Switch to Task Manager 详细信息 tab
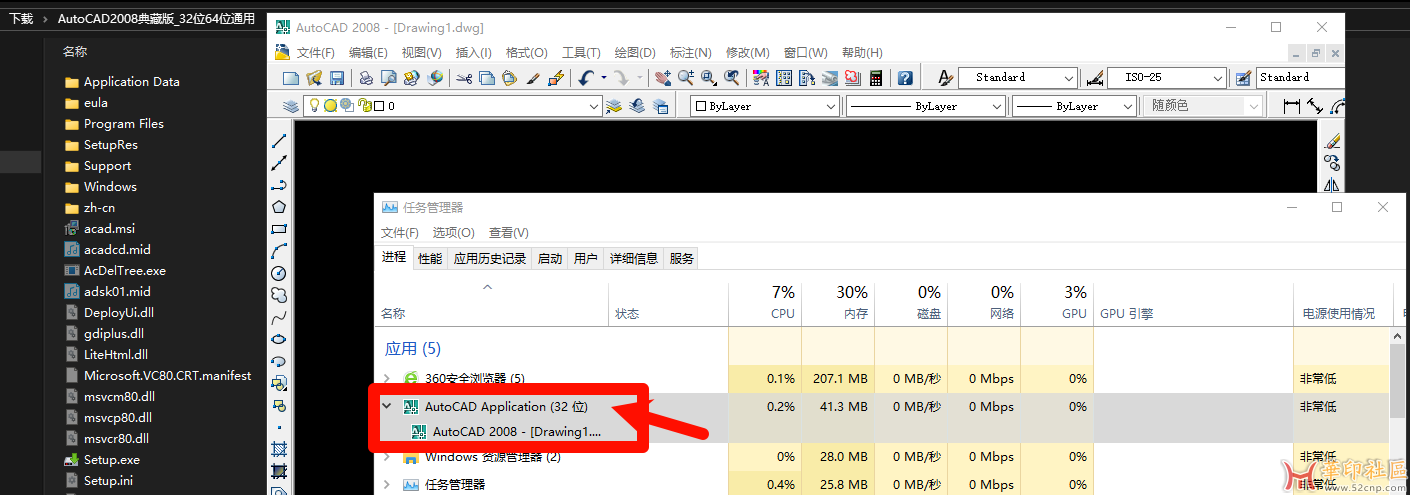Image resolution: width=1410 pixels, height=495 pixels. [634, 258]
